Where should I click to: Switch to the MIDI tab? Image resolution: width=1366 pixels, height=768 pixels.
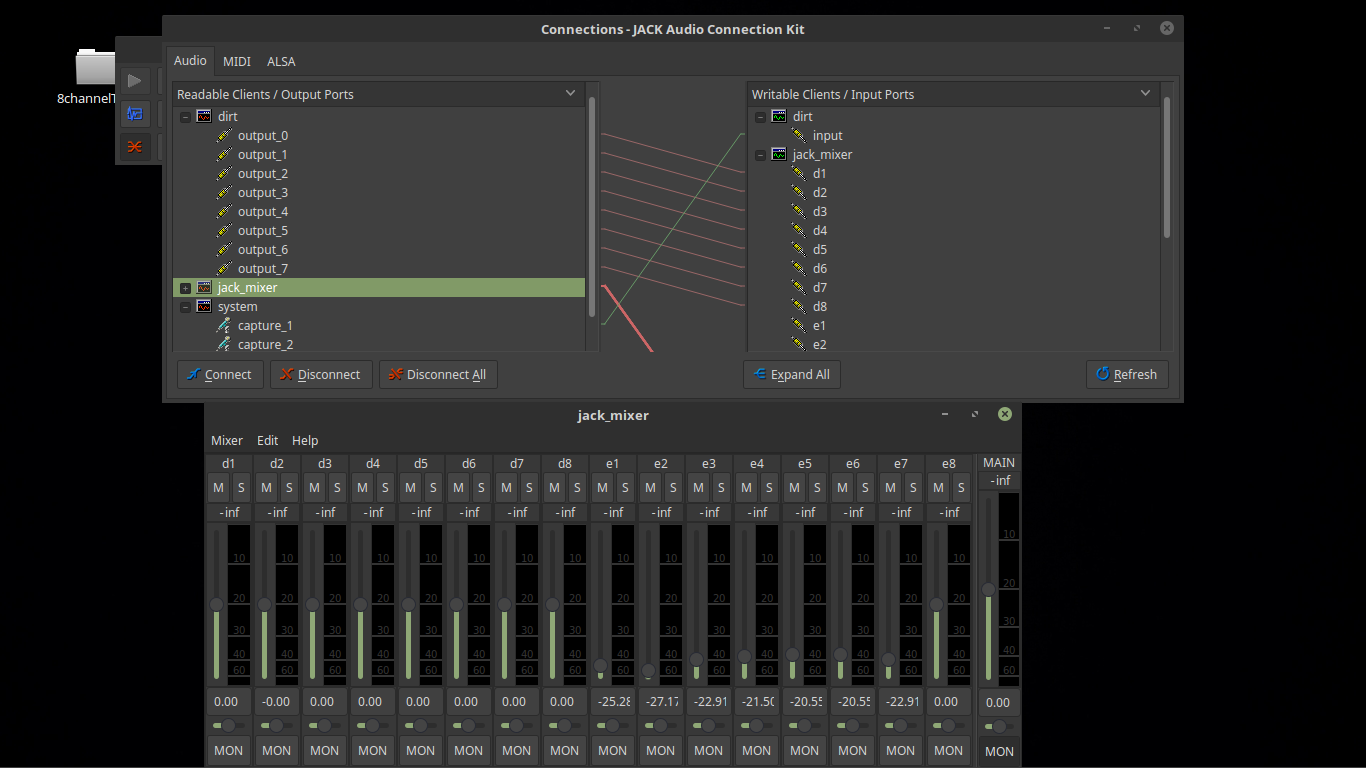click(x=237, y=61)
